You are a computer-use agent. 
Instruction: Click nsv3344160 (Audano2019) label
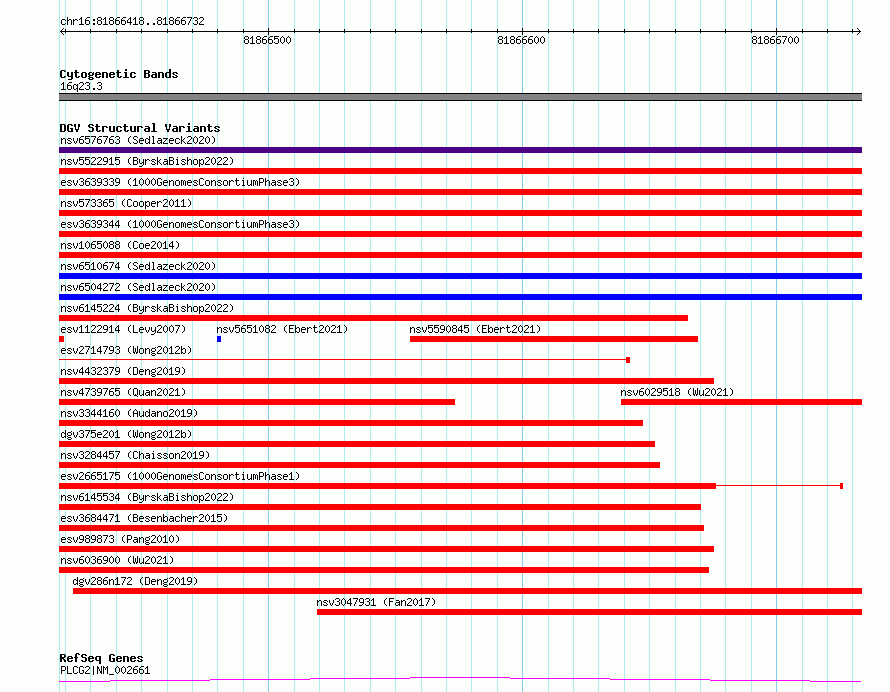tap(129, 413)
